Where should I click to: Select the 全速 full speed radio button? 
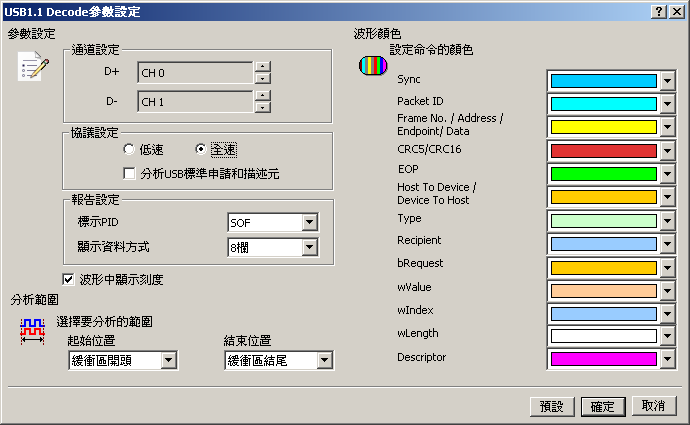pos(201,149)
